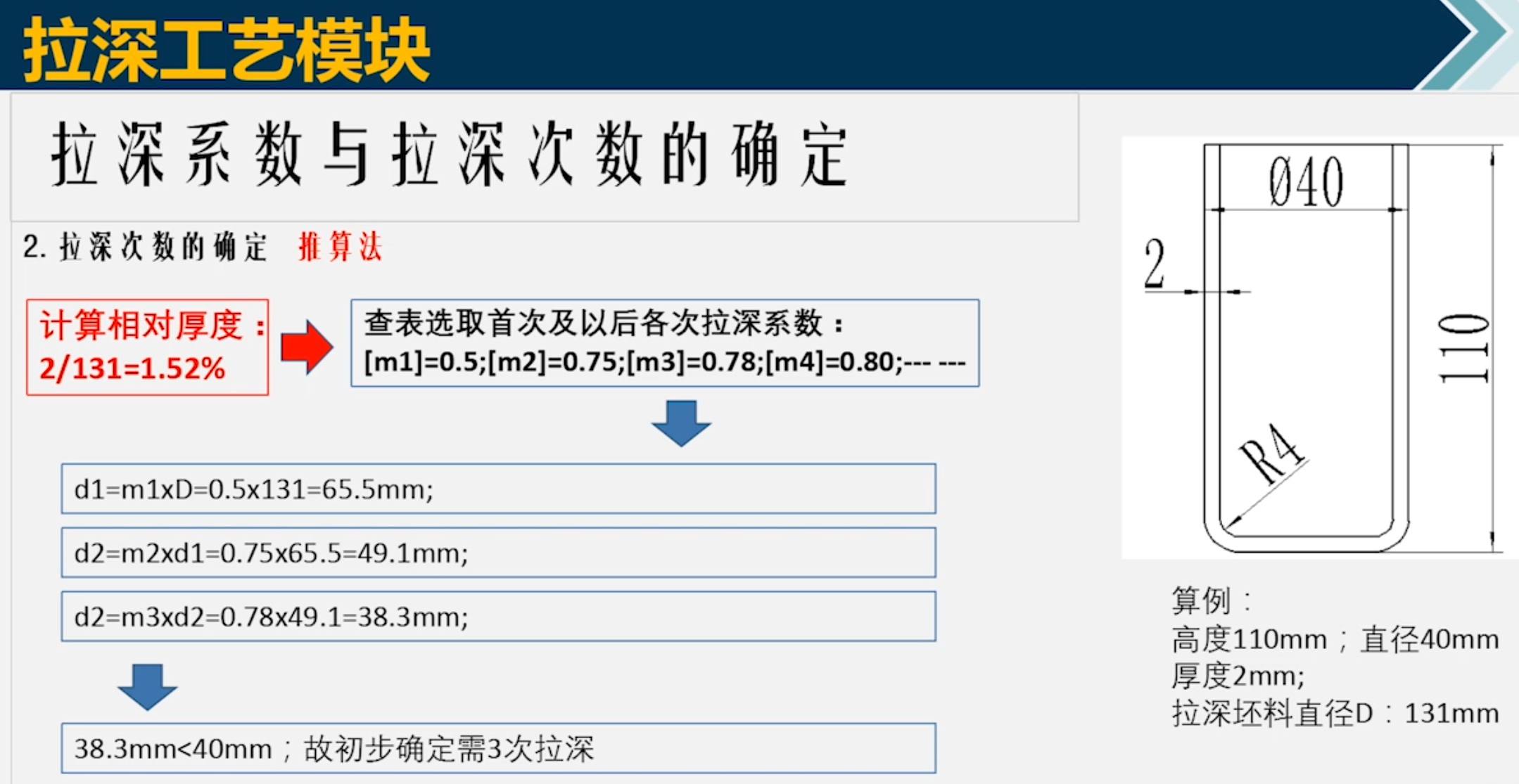This screenshot has height=784, width=1519.
Task: Select the red relative thickness calculation box
Action: [x=147, y=347]
